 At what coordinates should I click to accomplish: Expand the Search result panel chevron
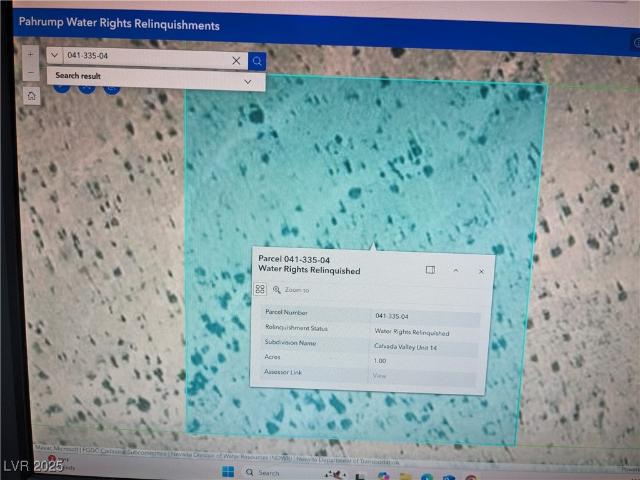point(248,82)
